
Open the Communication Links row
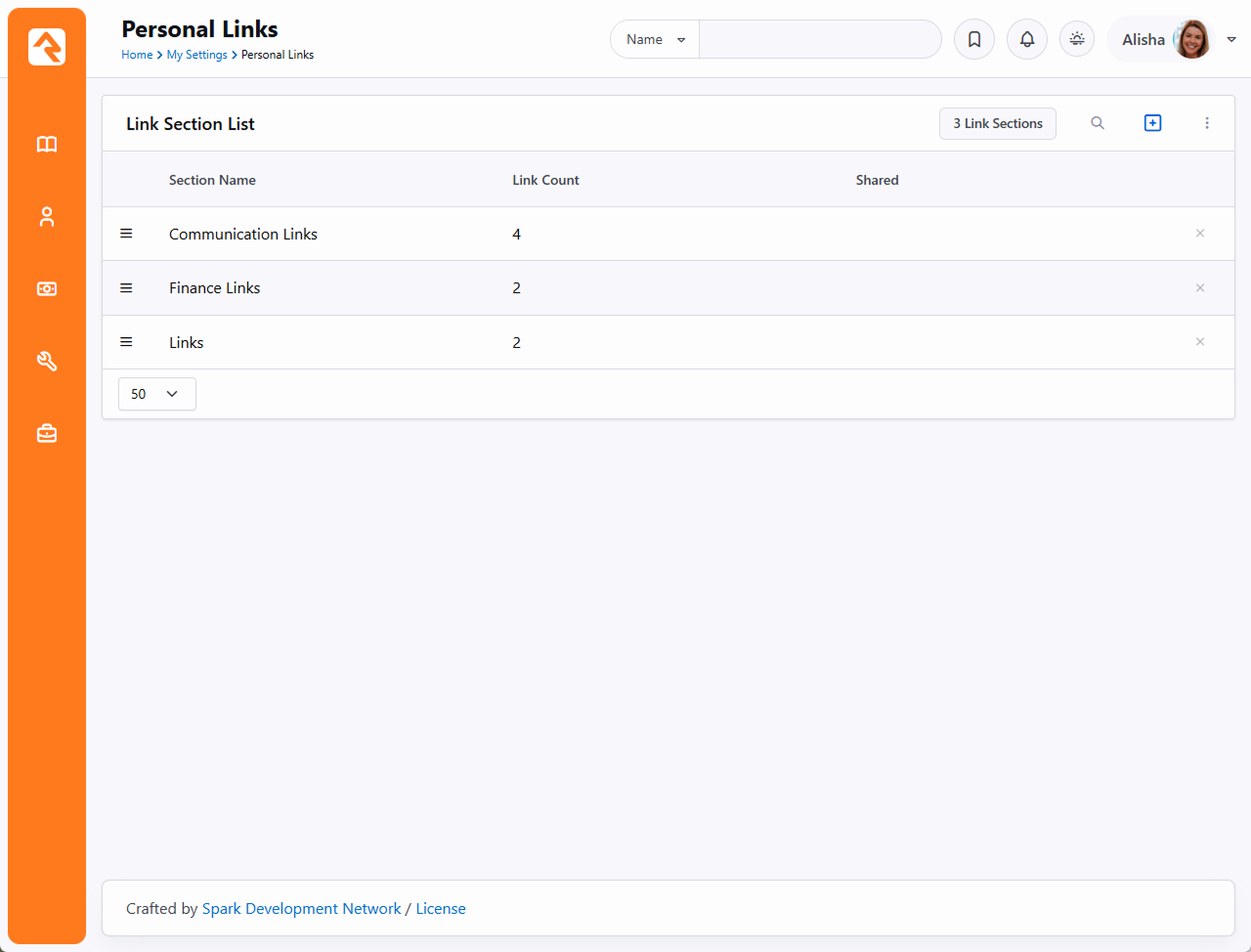coord(243,235)
